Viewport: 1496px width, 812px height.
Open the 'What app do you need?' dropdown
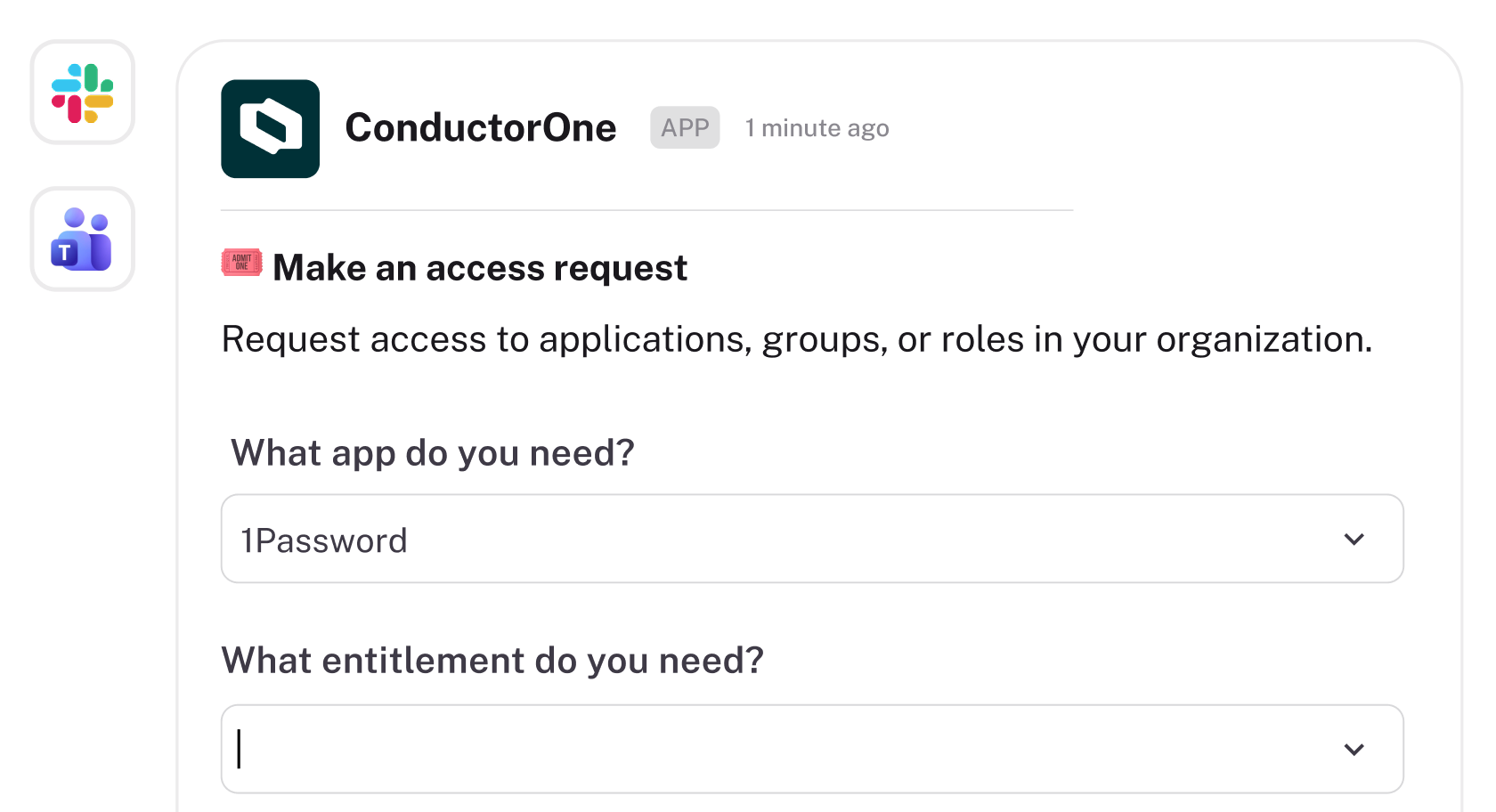(811, 539)
